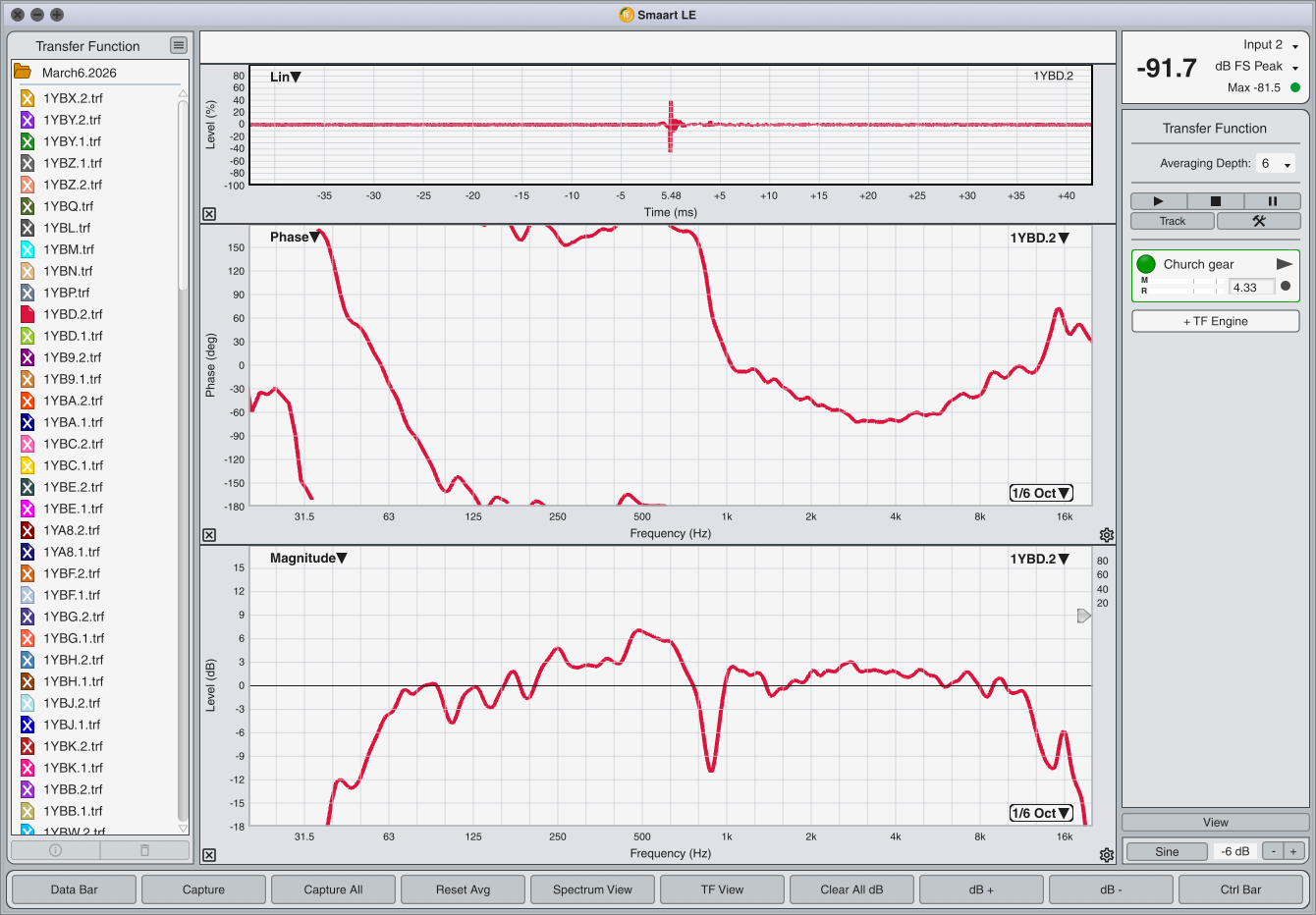Change the phase plot 1/6 Oct smoothing
The width and height of the screenshot is (1316, 915).
point(1041,493)
